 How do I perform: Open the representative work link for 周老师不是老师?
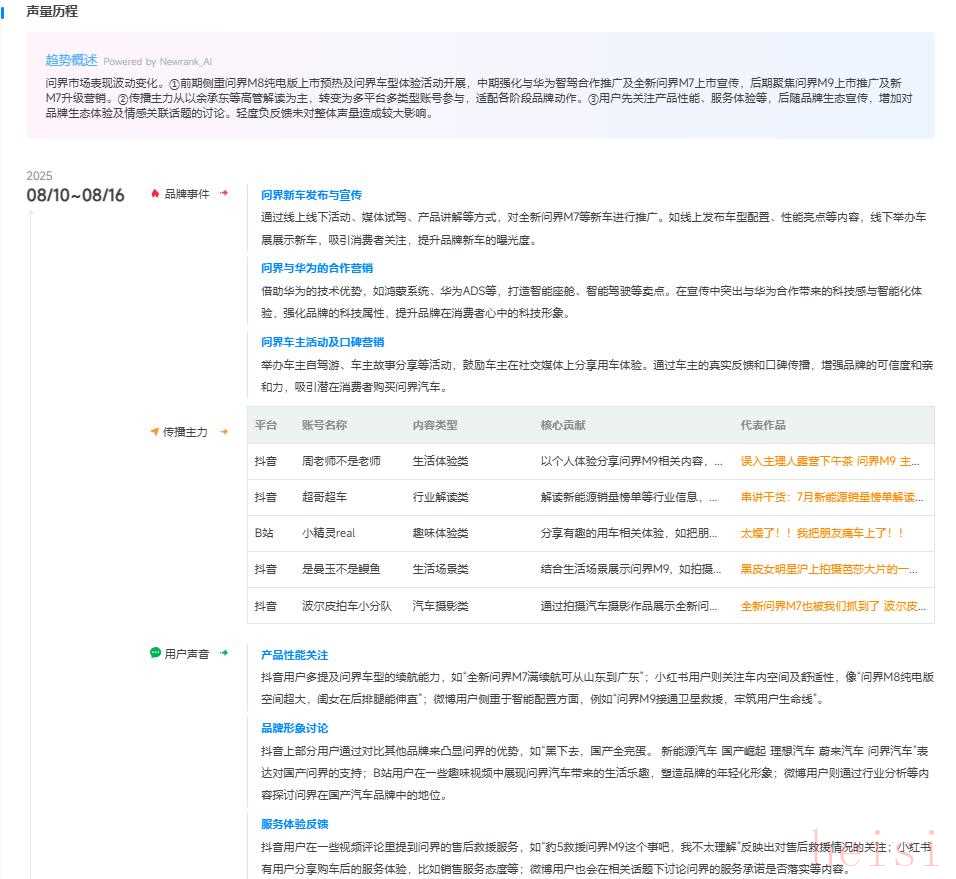(x=830, y=461)
